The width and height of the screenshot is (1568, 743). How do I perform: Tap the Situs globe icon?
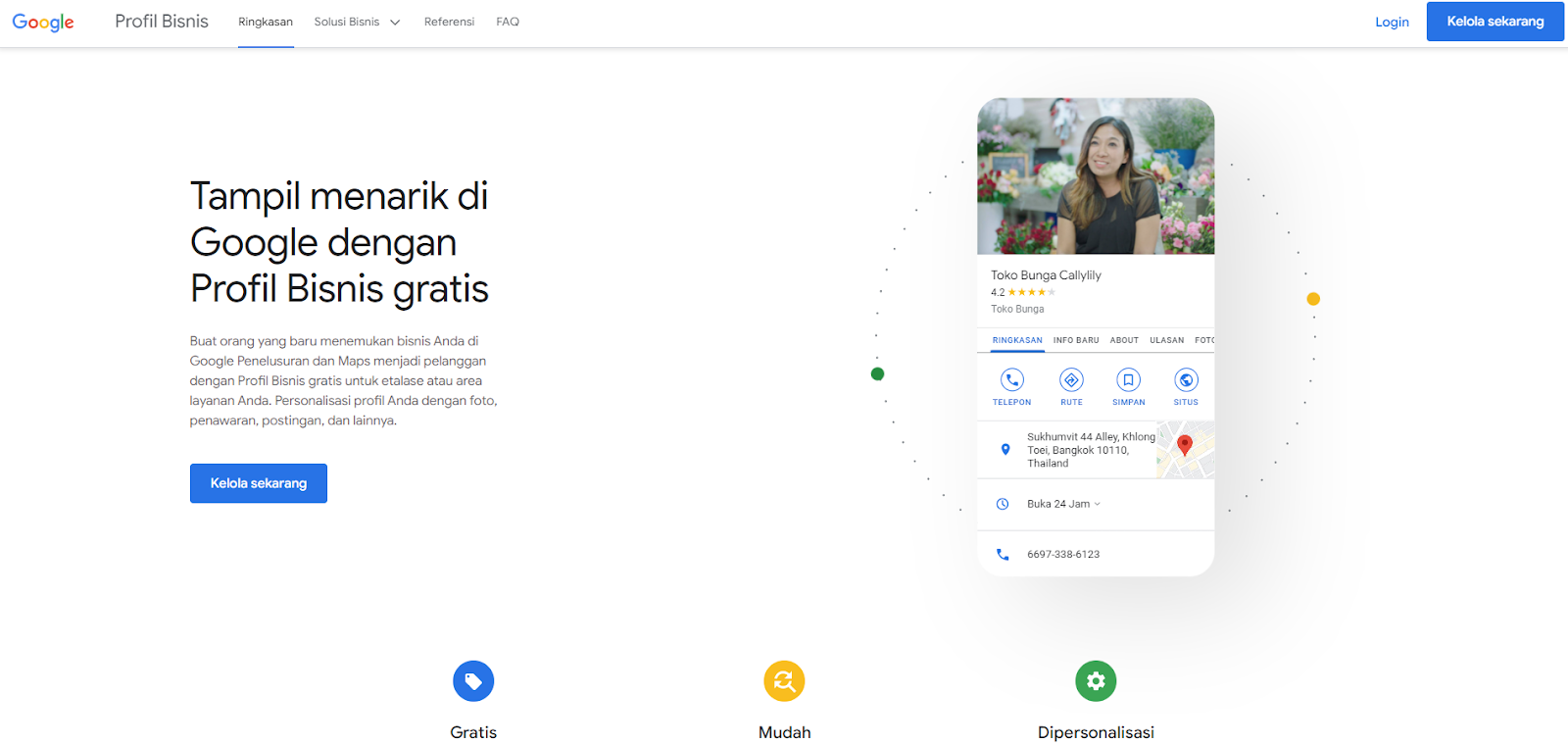[x=1186, y=379]
